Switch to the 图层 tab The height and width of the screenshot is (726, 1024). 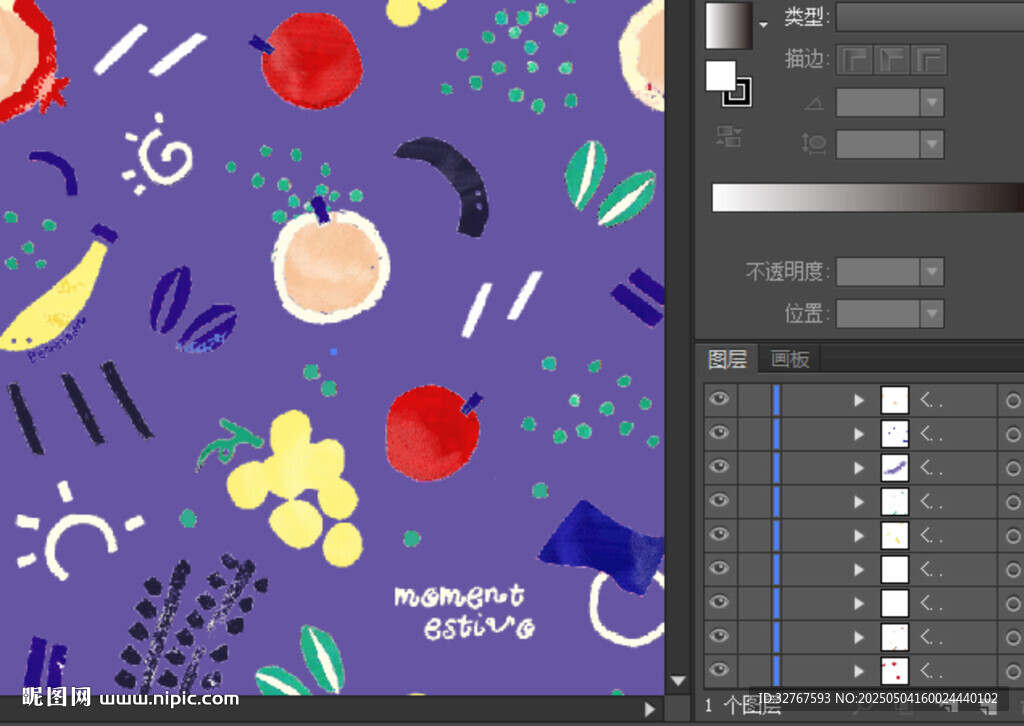click(x=727, y=359)
